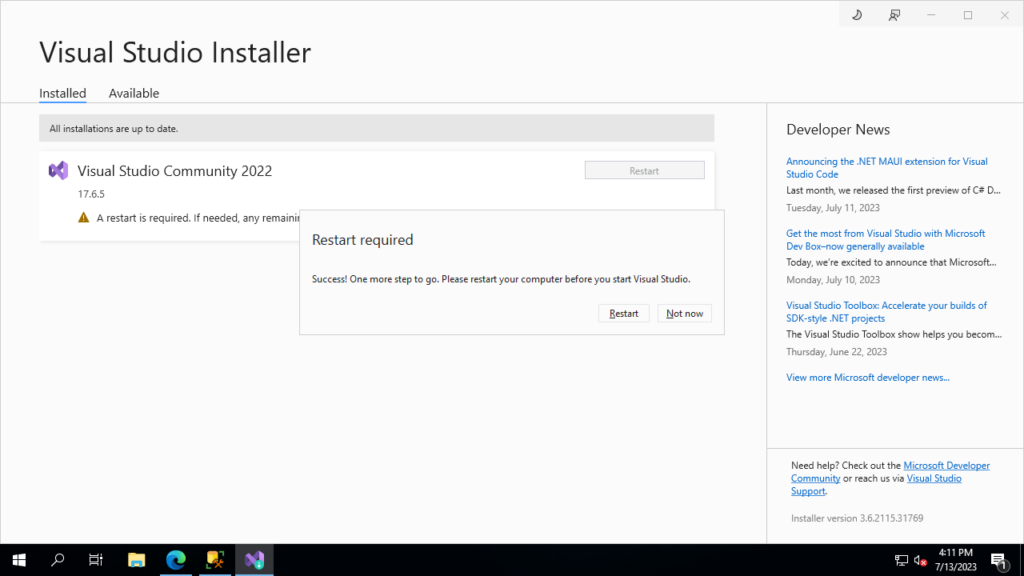Switch to the Installed tab

click(x=63, y=93)
